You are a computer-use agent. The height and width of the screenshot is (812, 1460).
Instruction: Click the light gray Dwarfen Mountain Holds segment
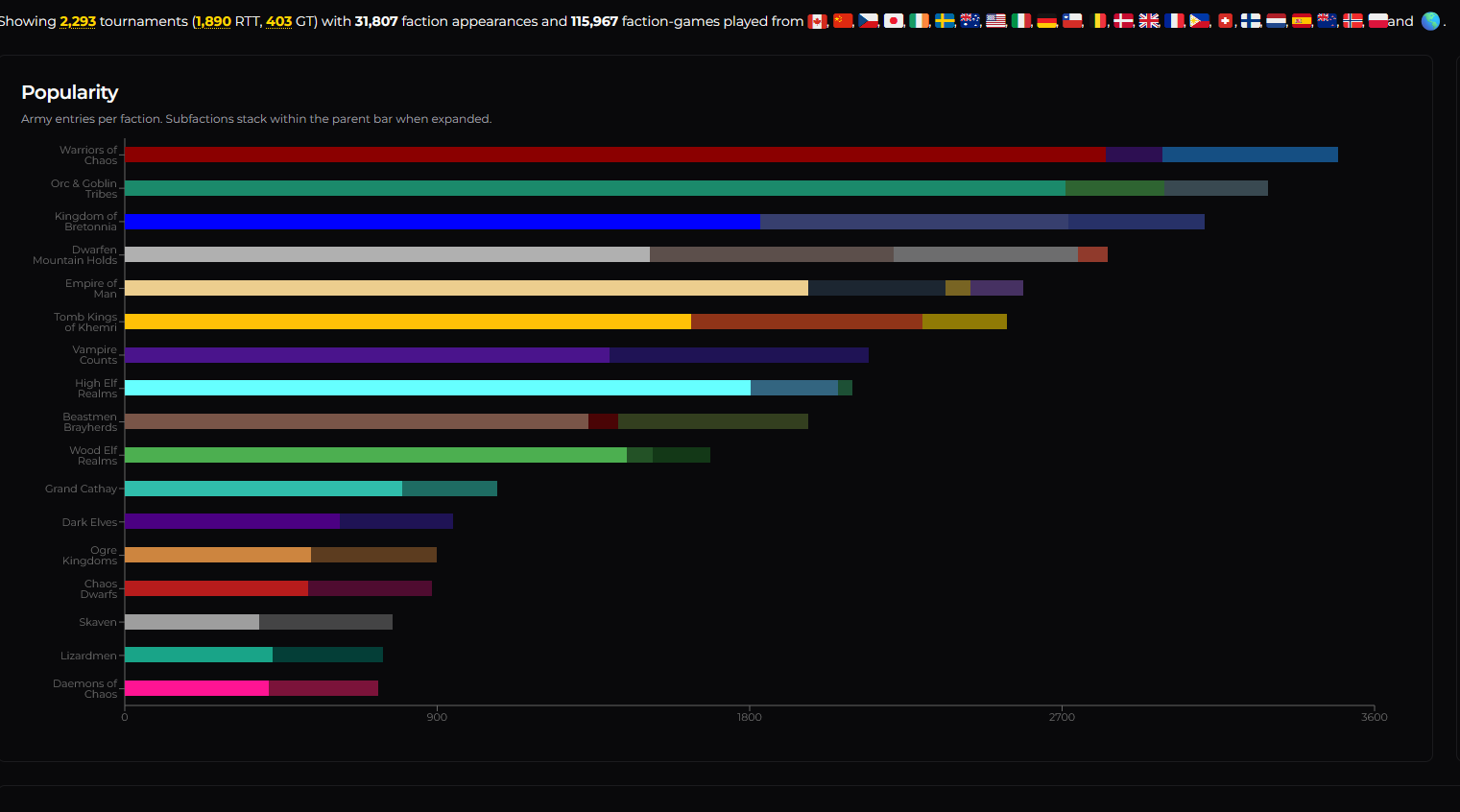point(387,254)
